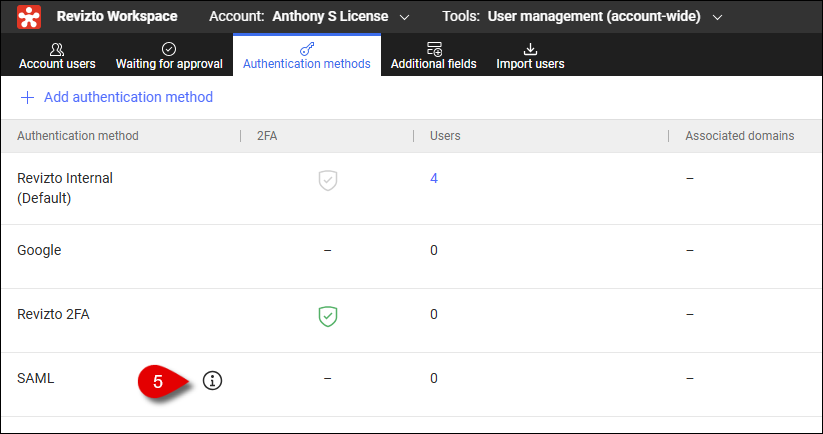Click the Associated domains column header

point(740,136)
